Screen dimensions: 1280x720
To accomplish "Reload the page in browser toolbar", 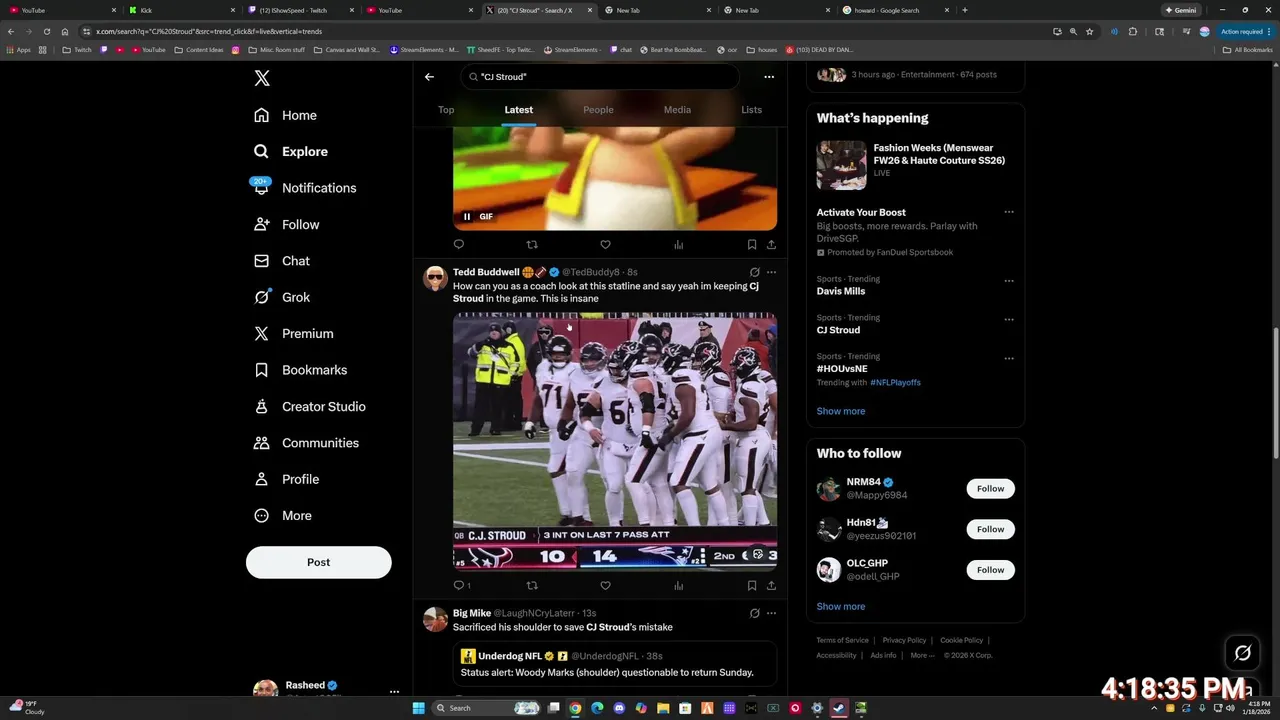I will [x=46, y=31].
